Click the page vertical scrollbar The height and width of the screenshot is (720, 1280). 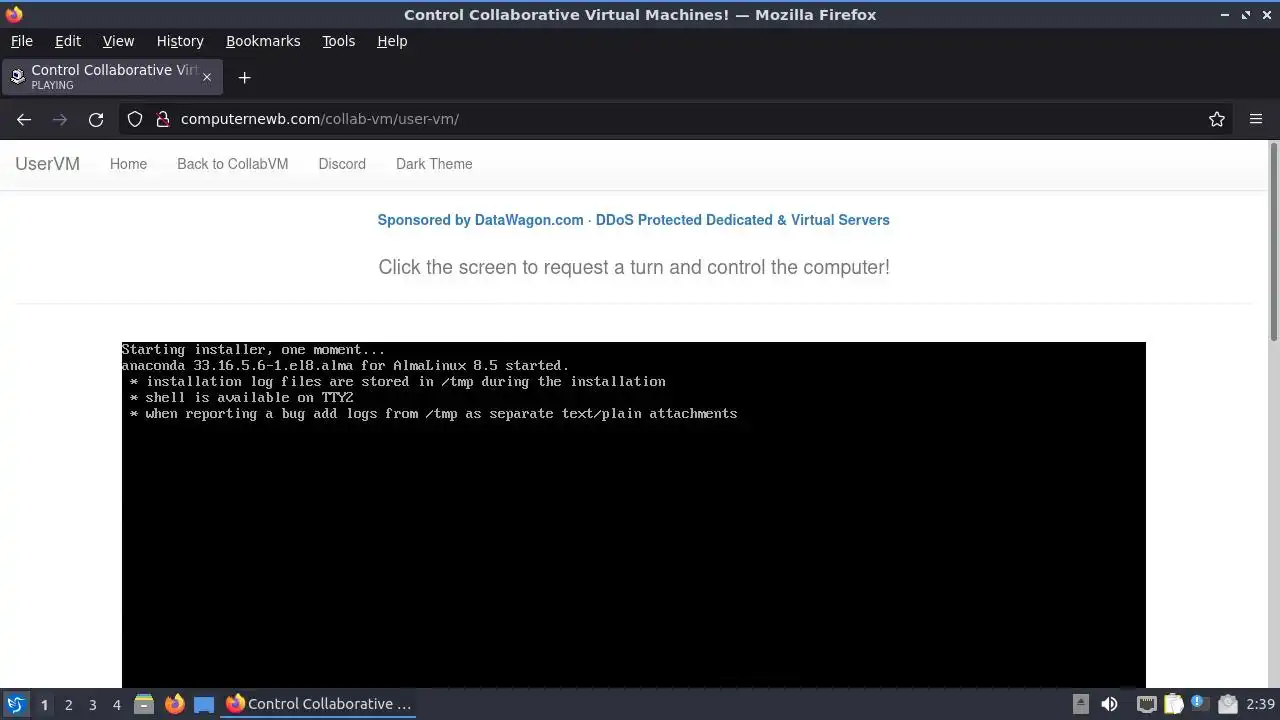(x=1273, y=243)
